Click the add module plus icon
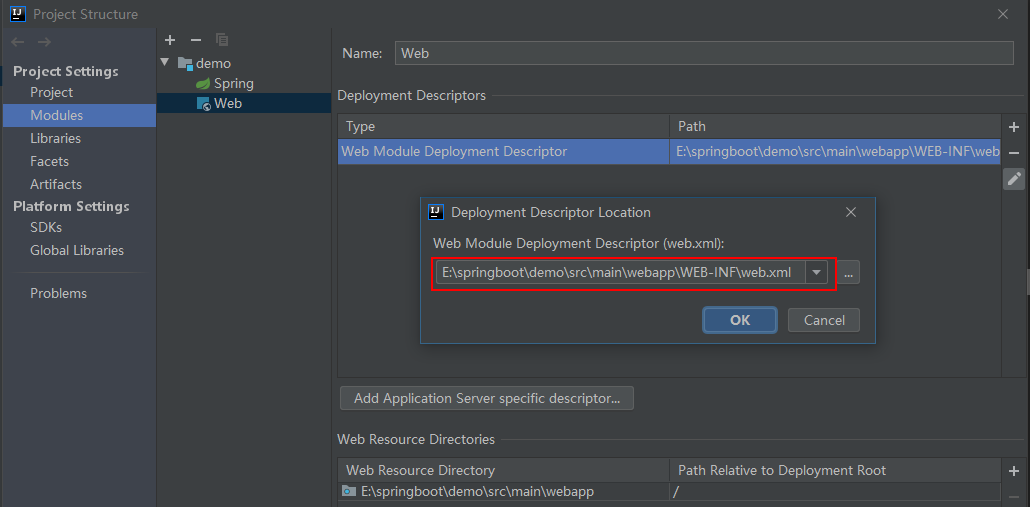Viewport: 1030px width, 507px height. click(170, 40)
